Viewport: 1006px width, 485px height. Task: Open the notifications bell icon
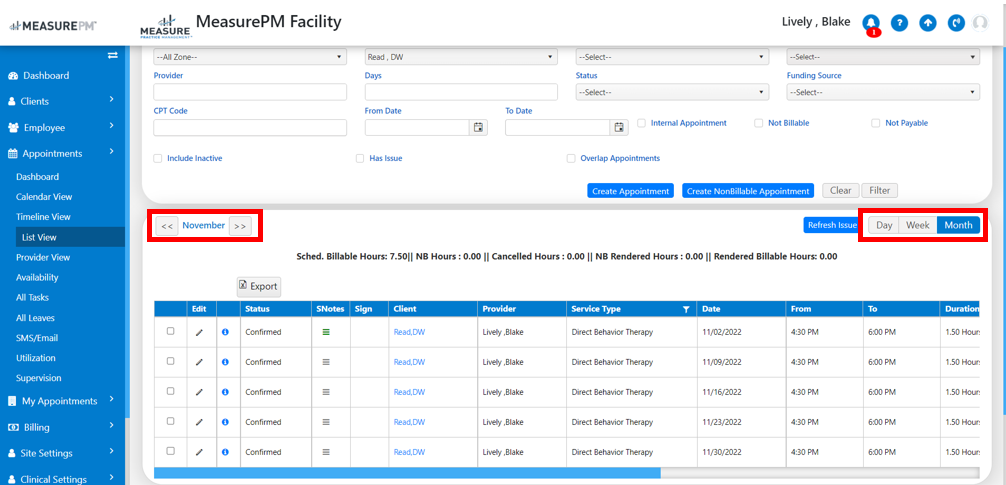pos(871,23)
